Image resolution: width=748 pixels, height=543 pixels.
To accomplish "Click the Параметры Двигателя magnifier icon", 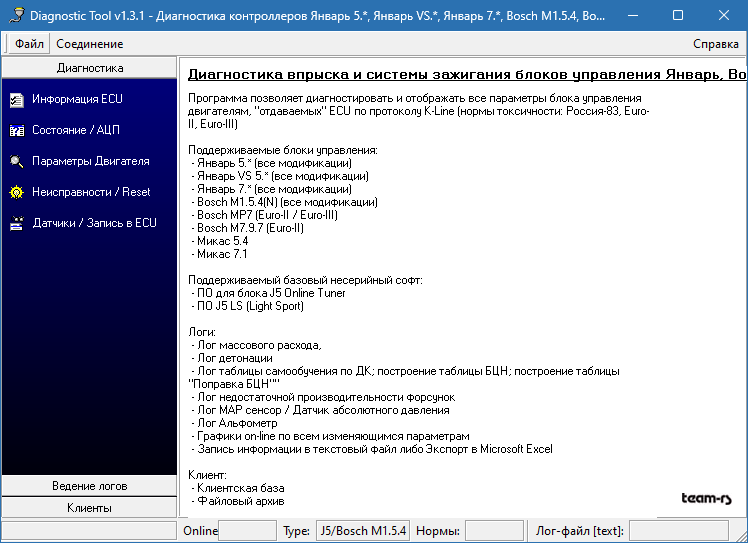I will [x=17, y=161].
